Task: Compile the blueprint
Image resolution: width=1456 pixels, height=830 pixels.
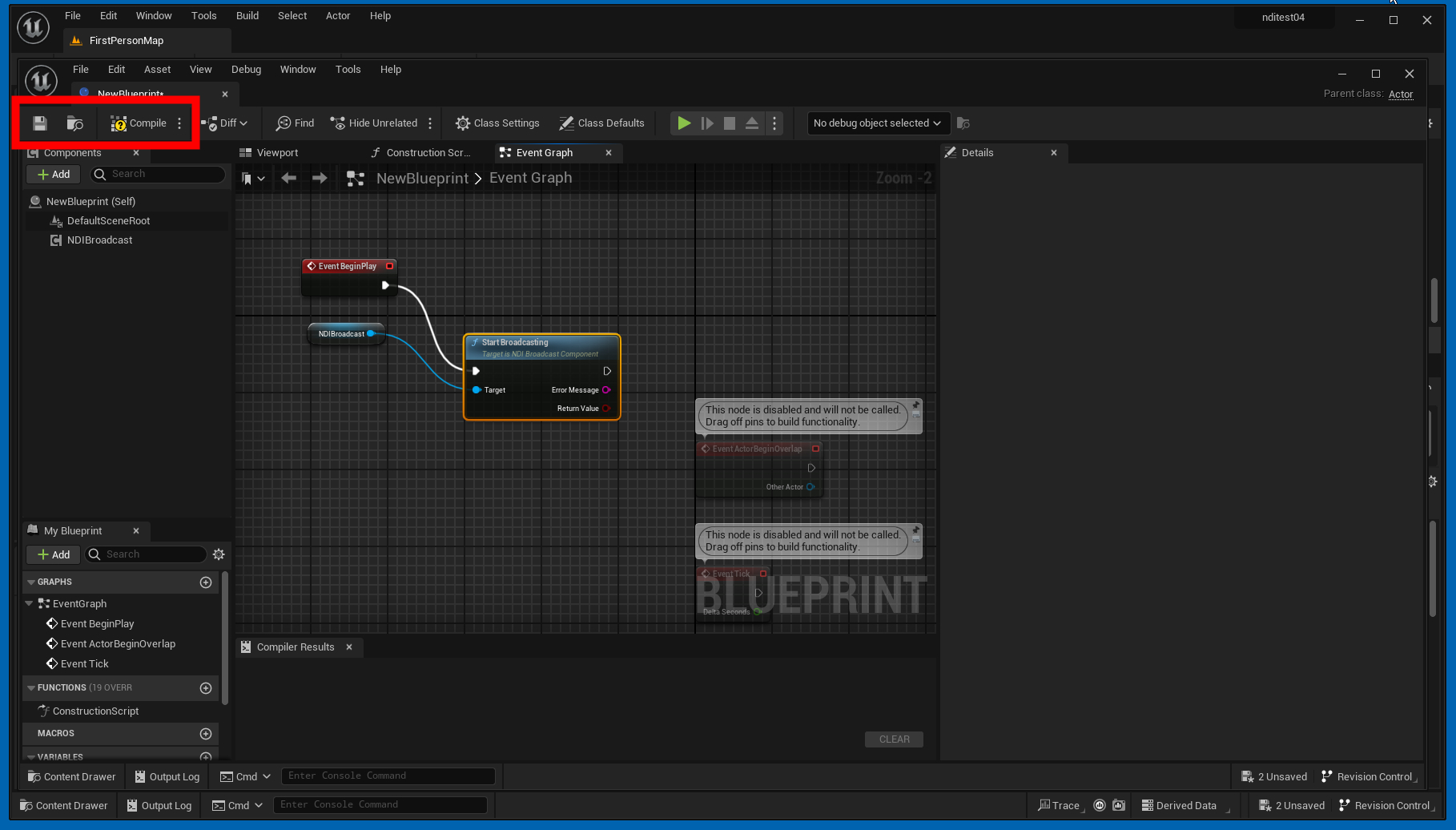Action: pos(139,123)
